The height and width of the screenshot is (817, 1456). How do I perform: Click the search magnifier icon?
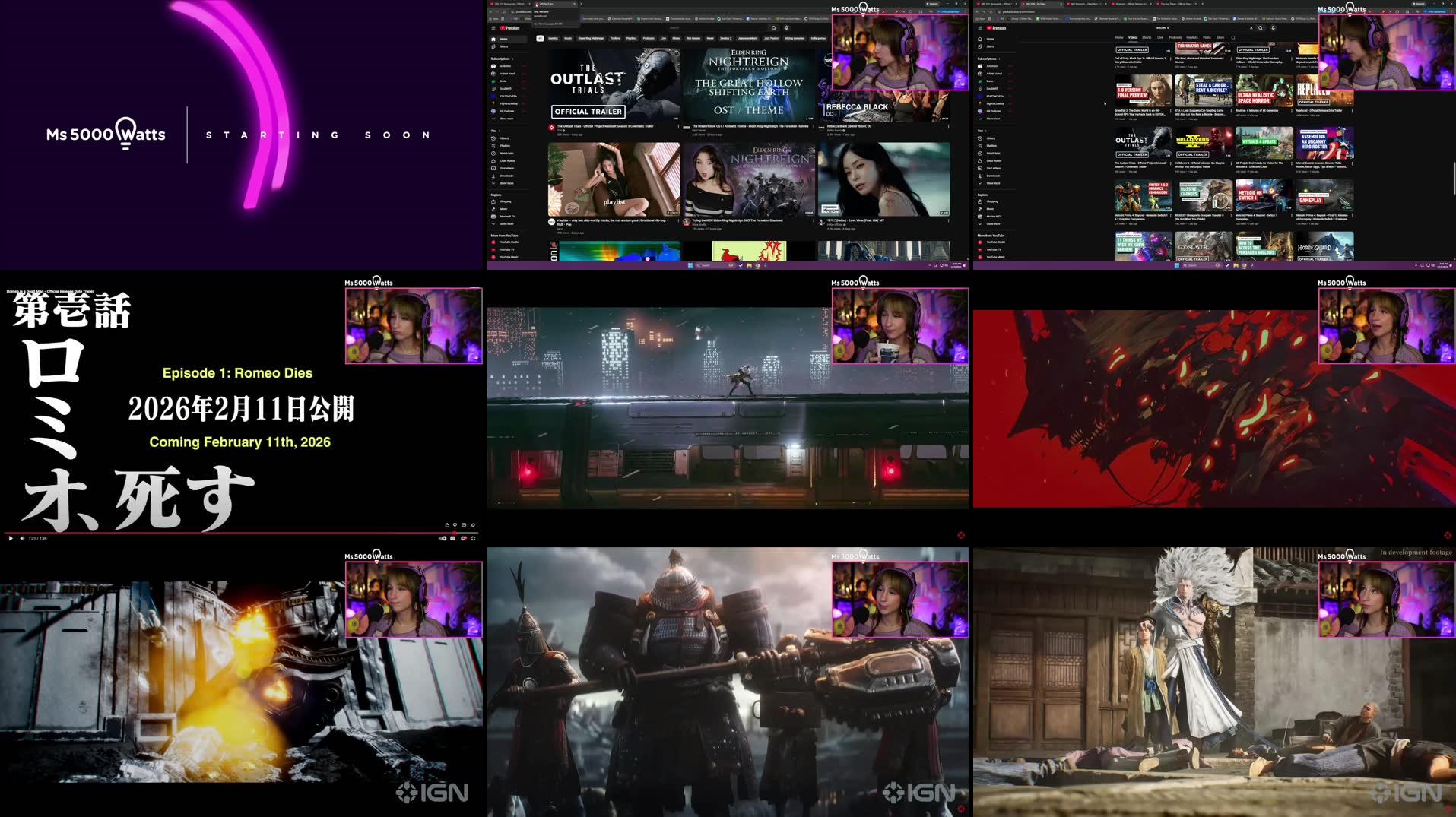click(773, 27)
